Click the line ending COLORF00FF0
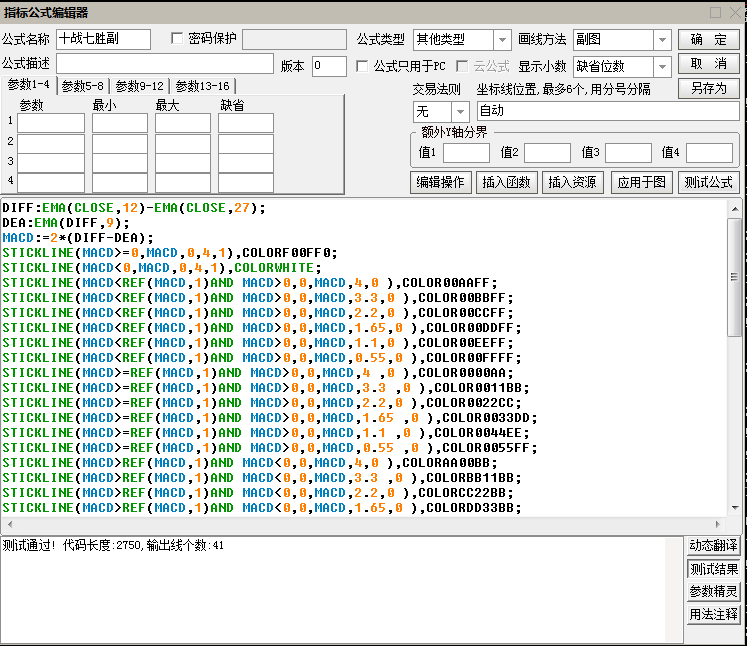Viewport: 747px width, 646px height. pos(170,253)
